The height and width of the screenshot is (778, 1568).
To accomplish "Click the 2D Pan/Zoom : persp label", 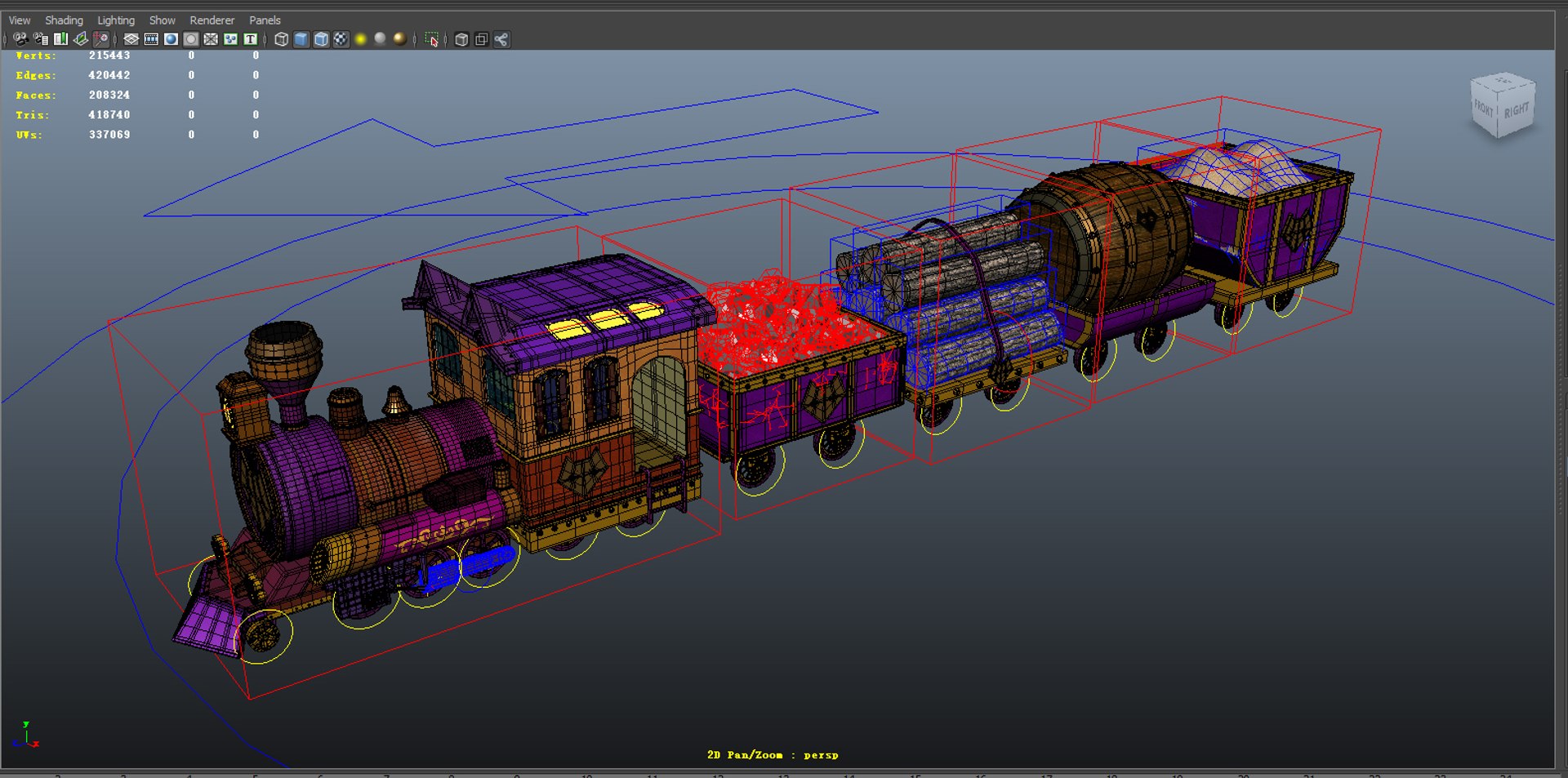I will [773, 755].
